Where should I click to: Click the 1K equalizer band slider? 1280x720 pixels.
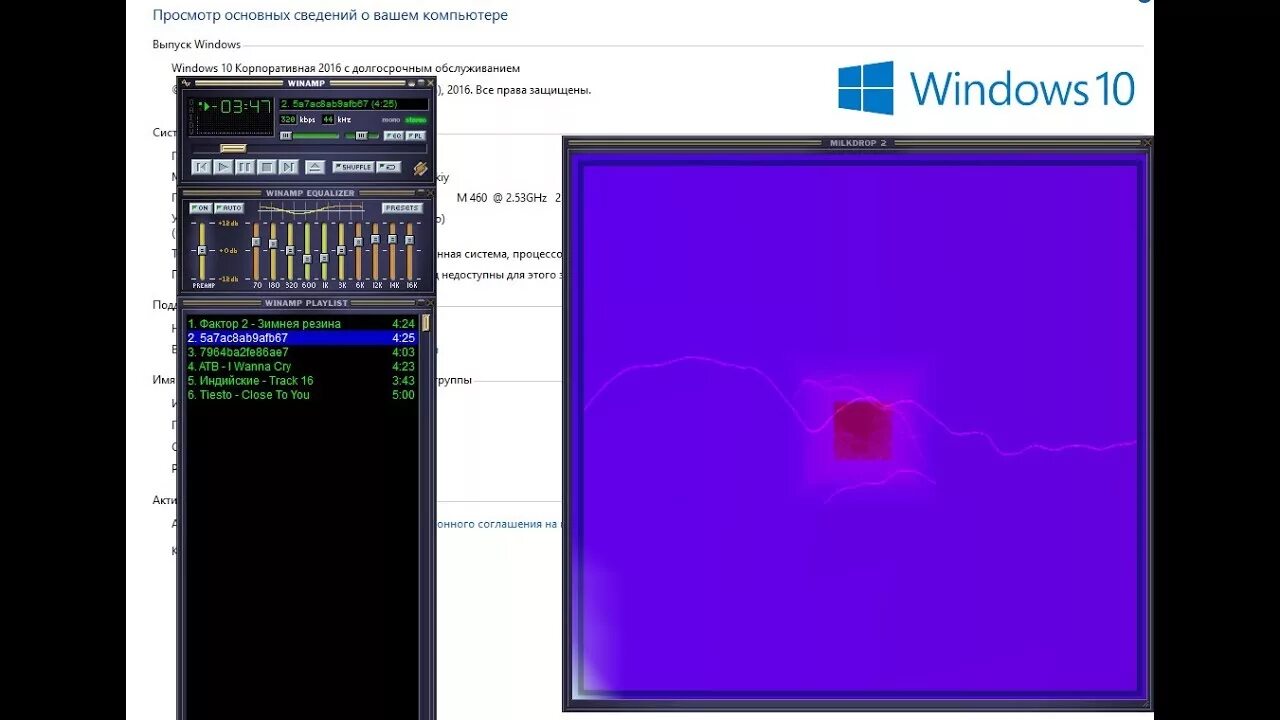(x=324, y=250)
